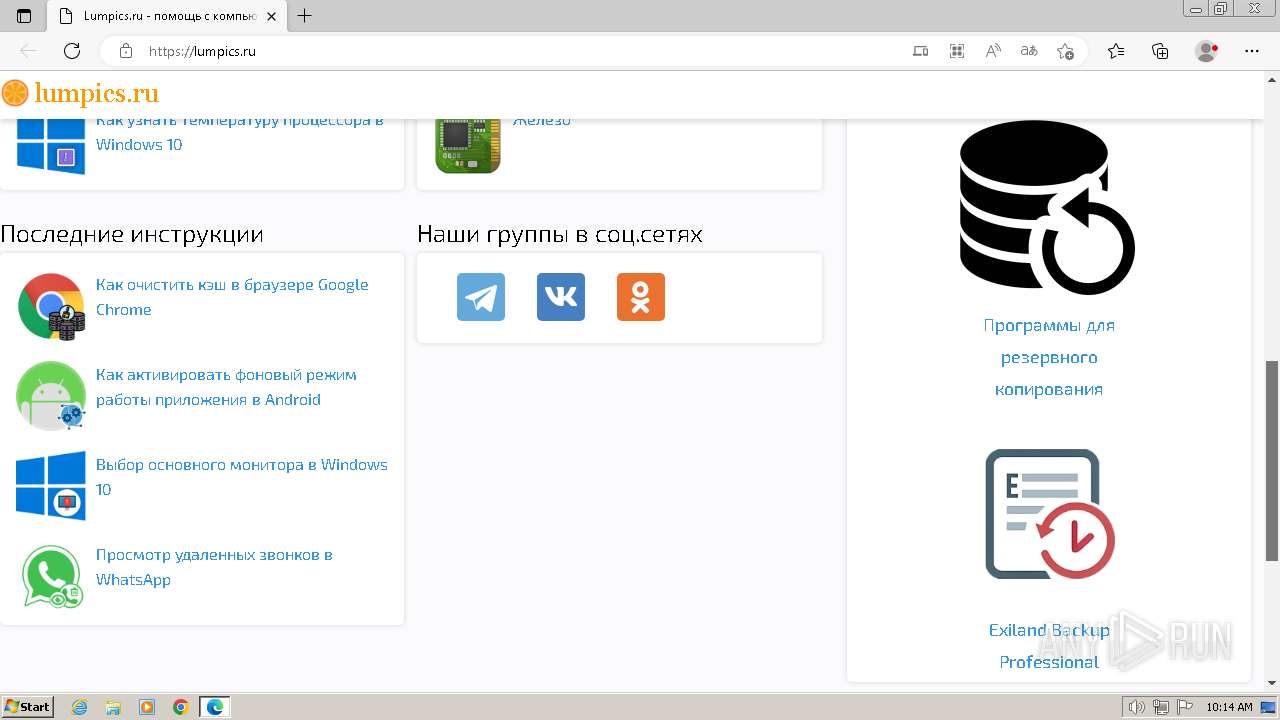Open the Favorites list icon
The height and width of the screenshot is (720, 1280).
(1116, 51)
